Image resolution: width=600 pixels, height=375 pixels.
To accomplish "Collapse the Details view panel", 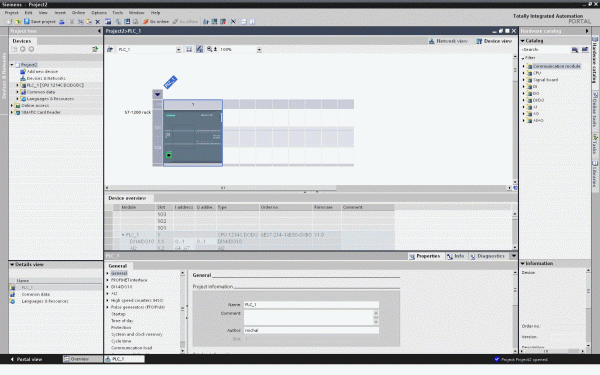I will (12, 264).
